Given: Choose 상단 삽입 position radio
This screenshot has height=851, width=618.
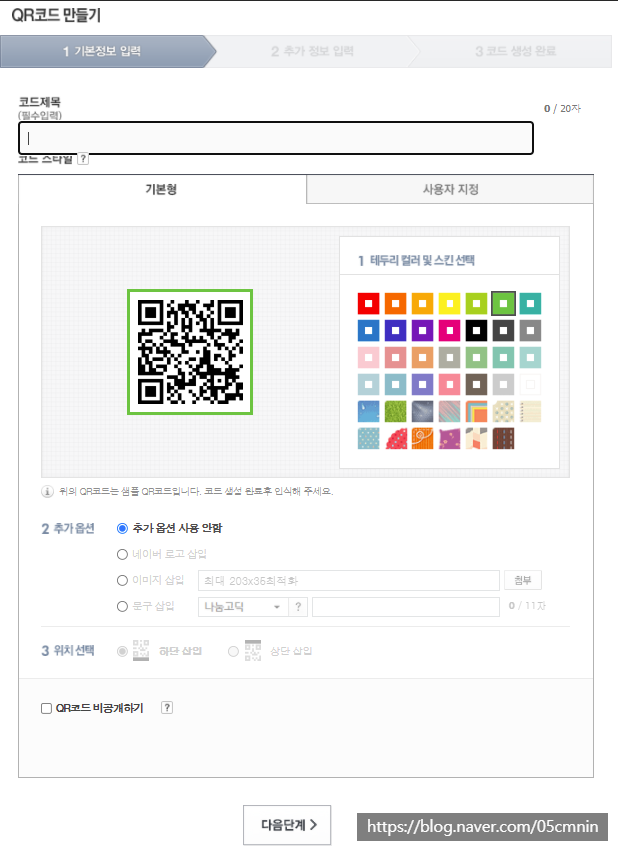Looking at the screenshot, I should 233,651.
